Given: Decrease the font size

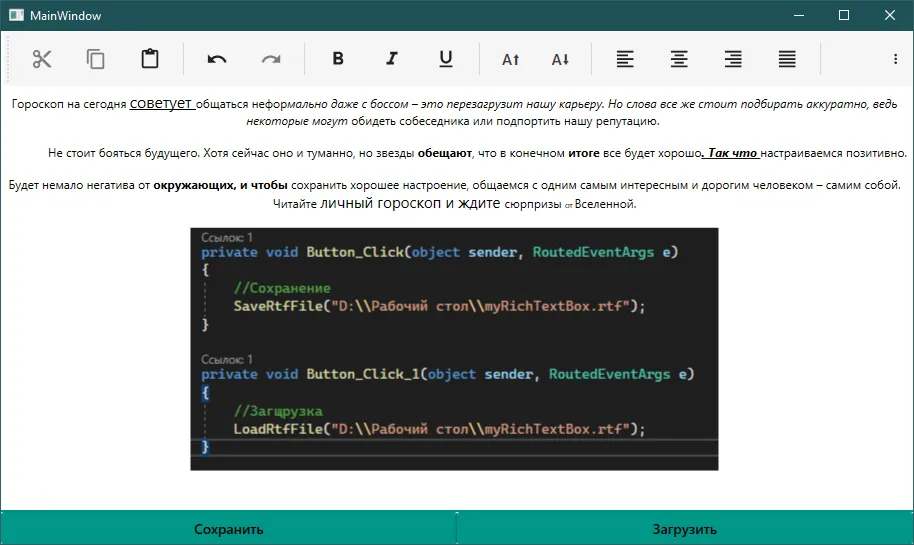Looking at the screenshot, I should click(x=560, y=59).
